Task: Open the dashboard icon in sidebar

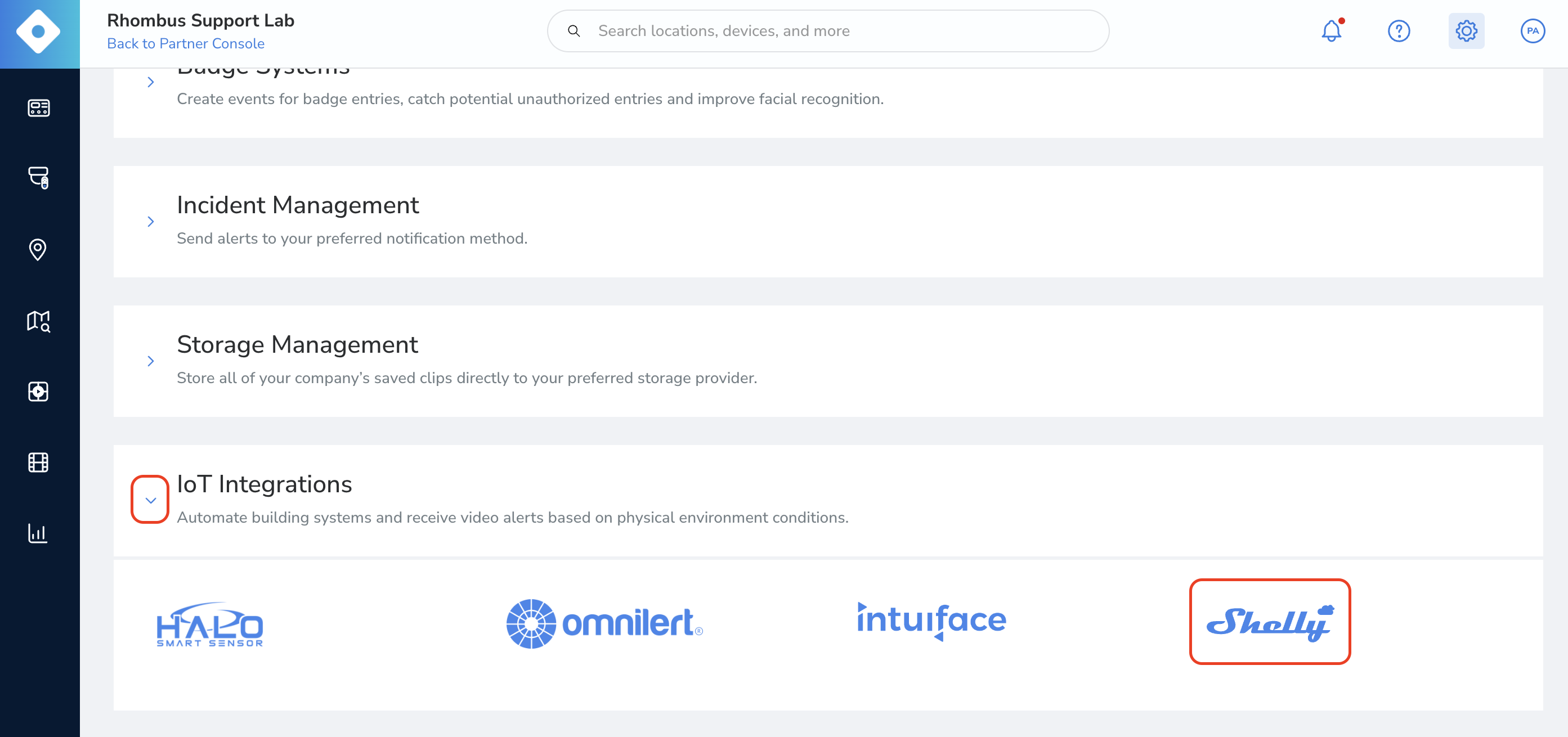Action: click(x=38, y=107)
